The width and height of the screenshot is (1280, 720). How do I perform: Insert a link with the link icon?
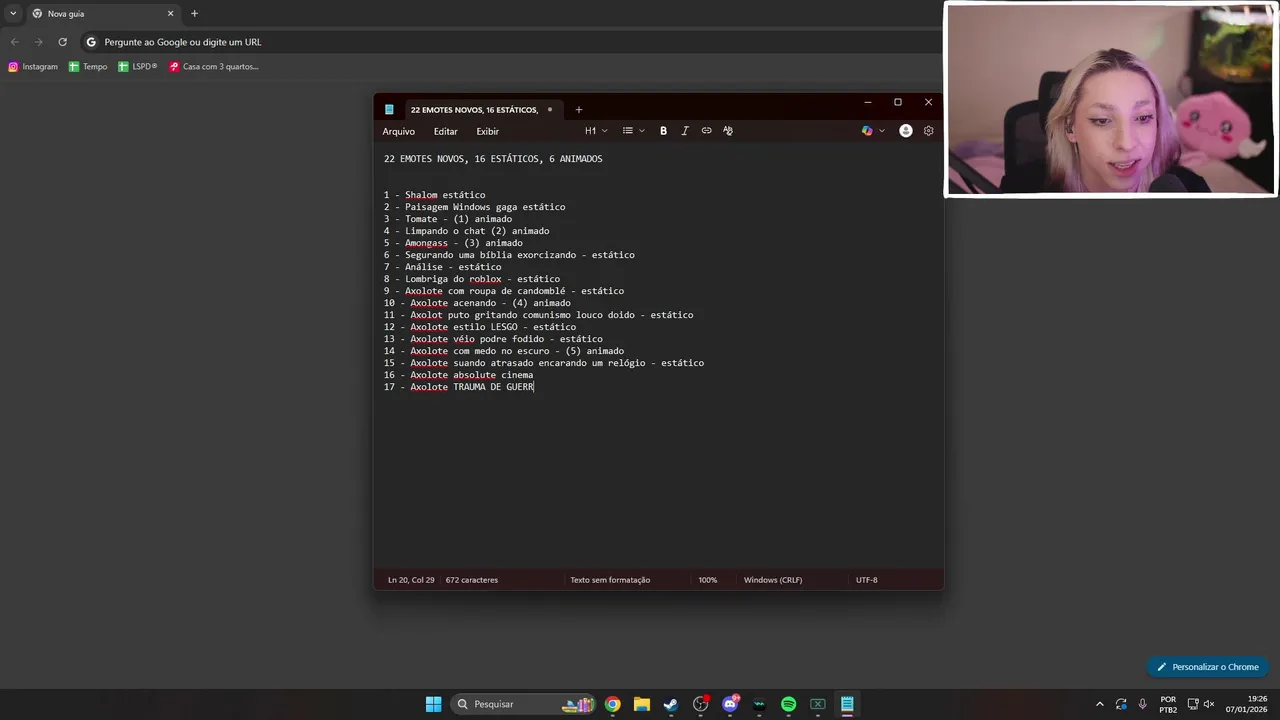coord(706,131)
